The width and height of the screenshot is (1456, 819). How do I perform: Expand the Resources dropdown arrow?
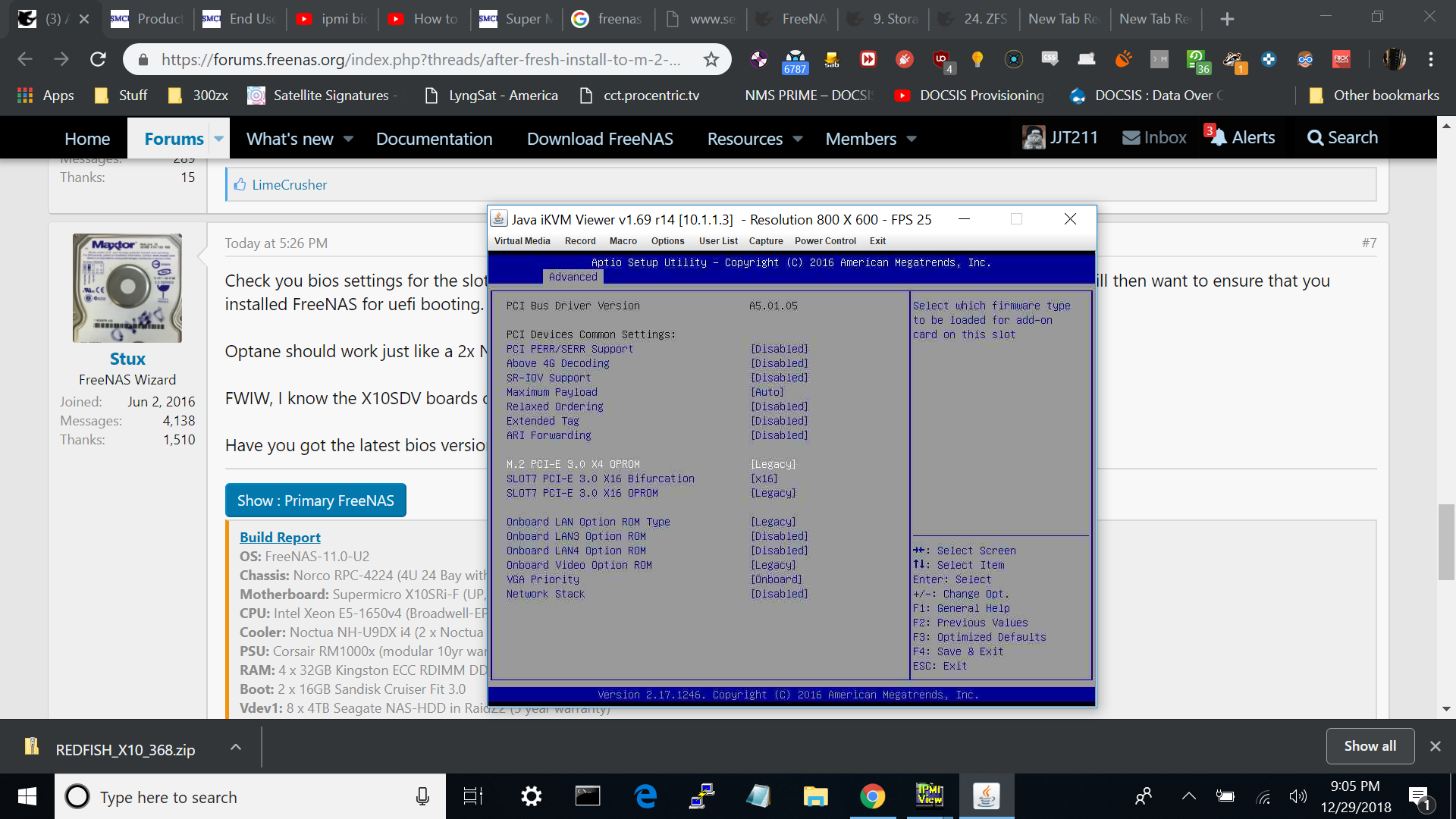tap(798, 139)
